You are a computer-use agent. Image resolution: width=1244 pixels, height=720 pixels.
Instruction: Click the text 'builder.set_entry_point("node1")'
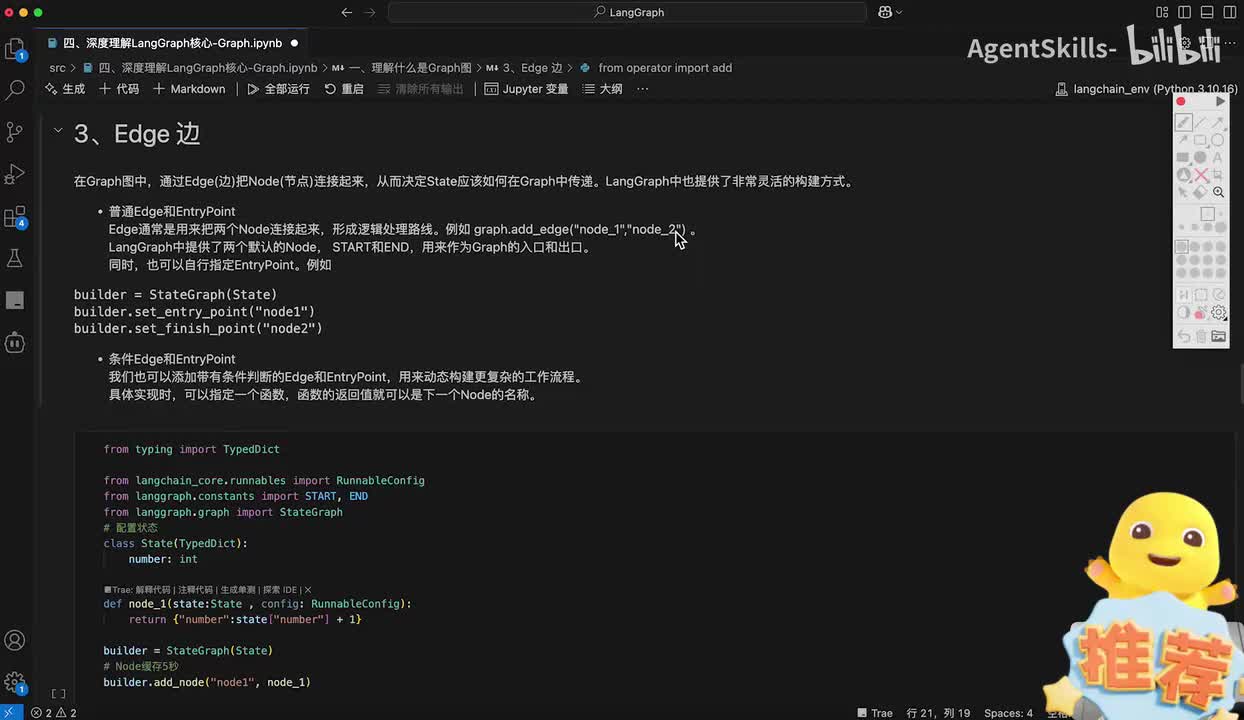(194, 311)
